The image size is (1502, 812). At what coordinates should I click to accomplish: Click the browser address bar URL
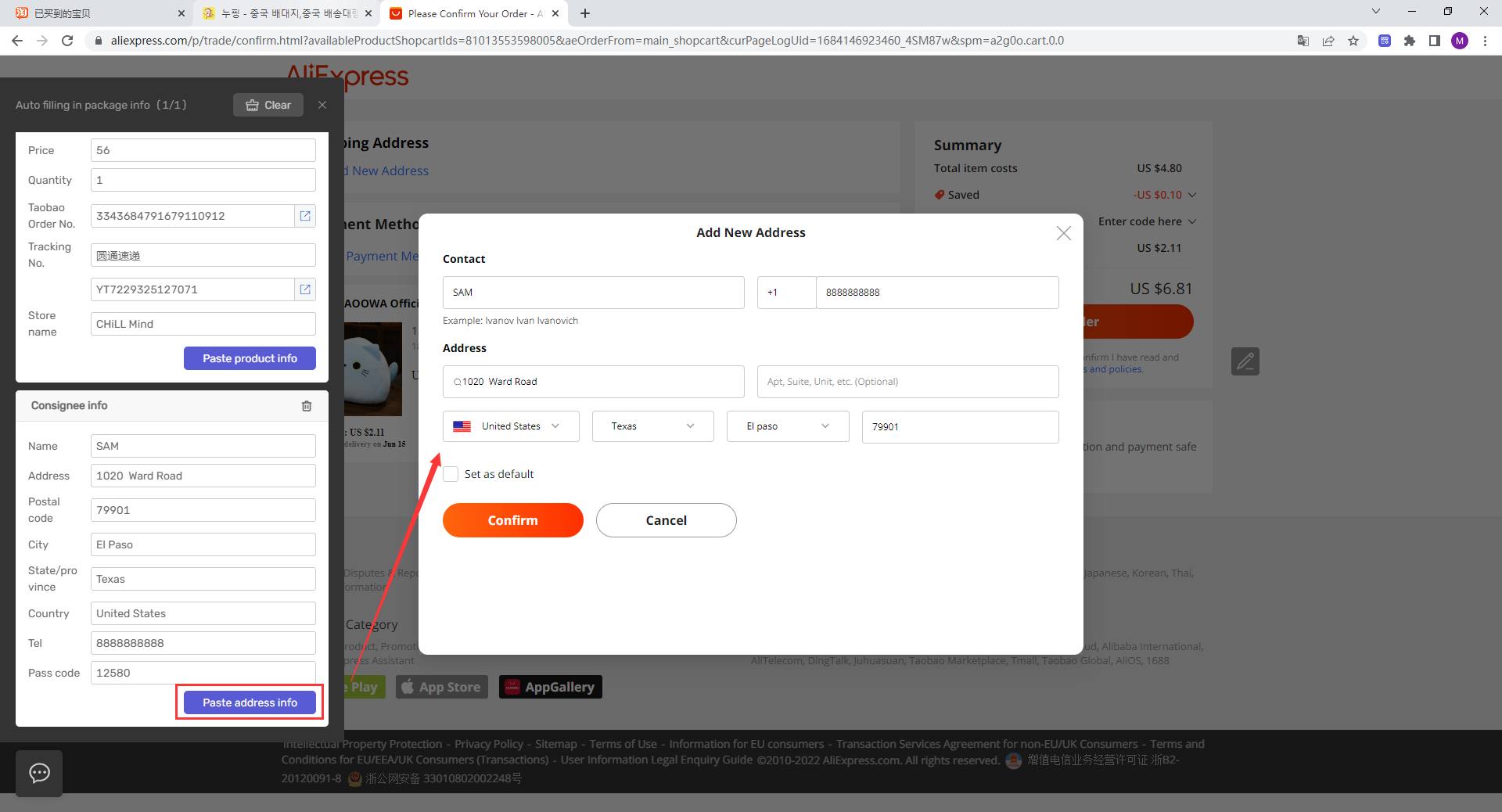(587, 41)
